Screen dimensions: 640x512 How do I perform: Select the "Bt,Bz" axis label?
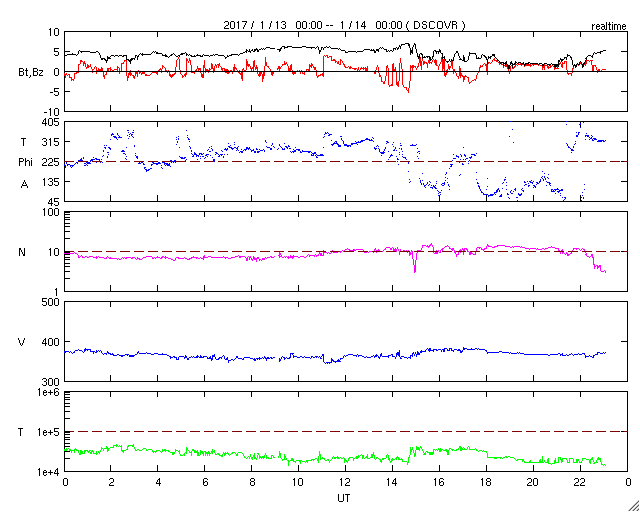31,73
